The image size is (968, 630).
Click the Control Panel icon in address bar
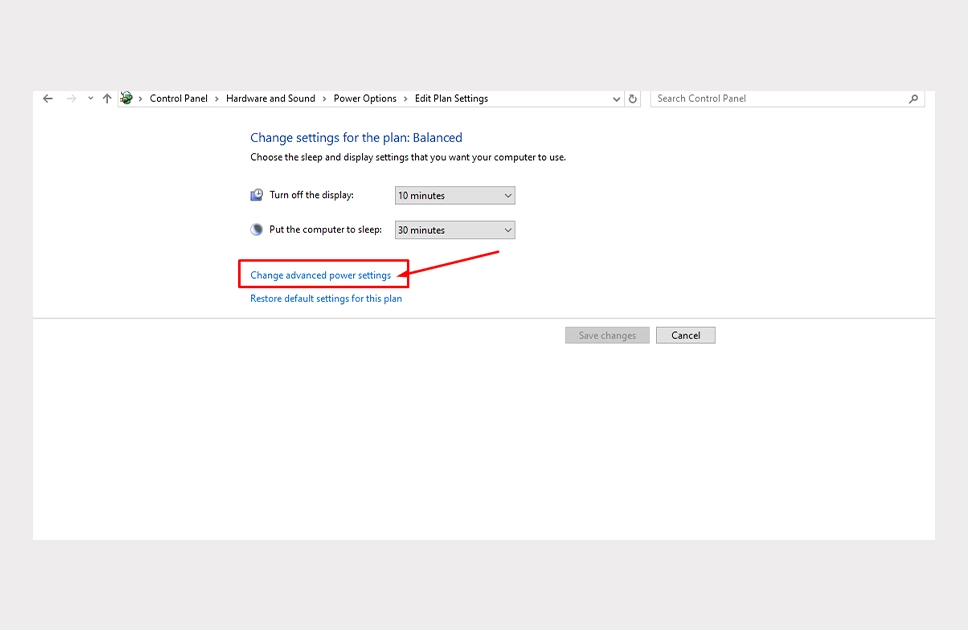click(127, 98)
